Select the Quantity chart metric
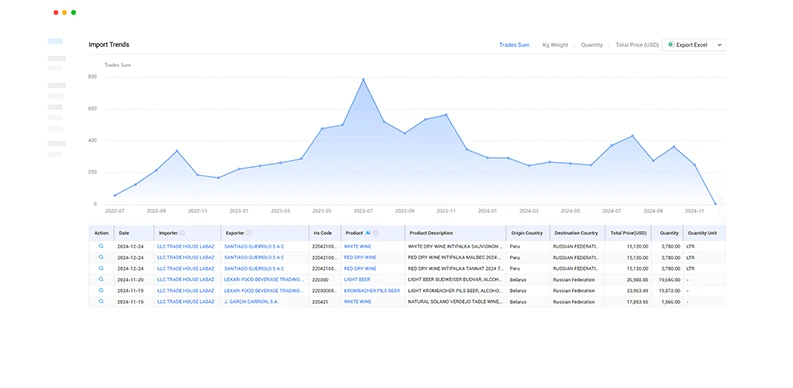The image size is (793, 388). click(x=592, y=45)
